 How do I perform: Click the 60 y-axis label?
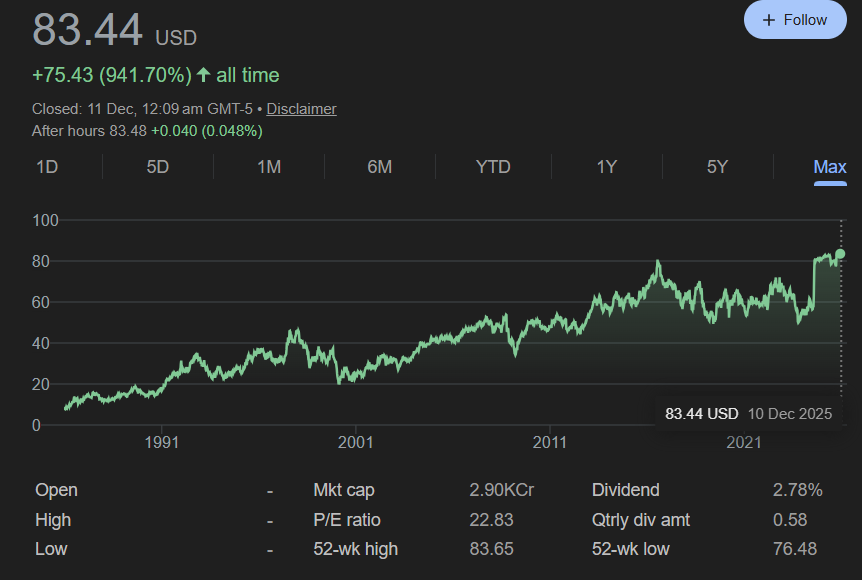(40, 302)
